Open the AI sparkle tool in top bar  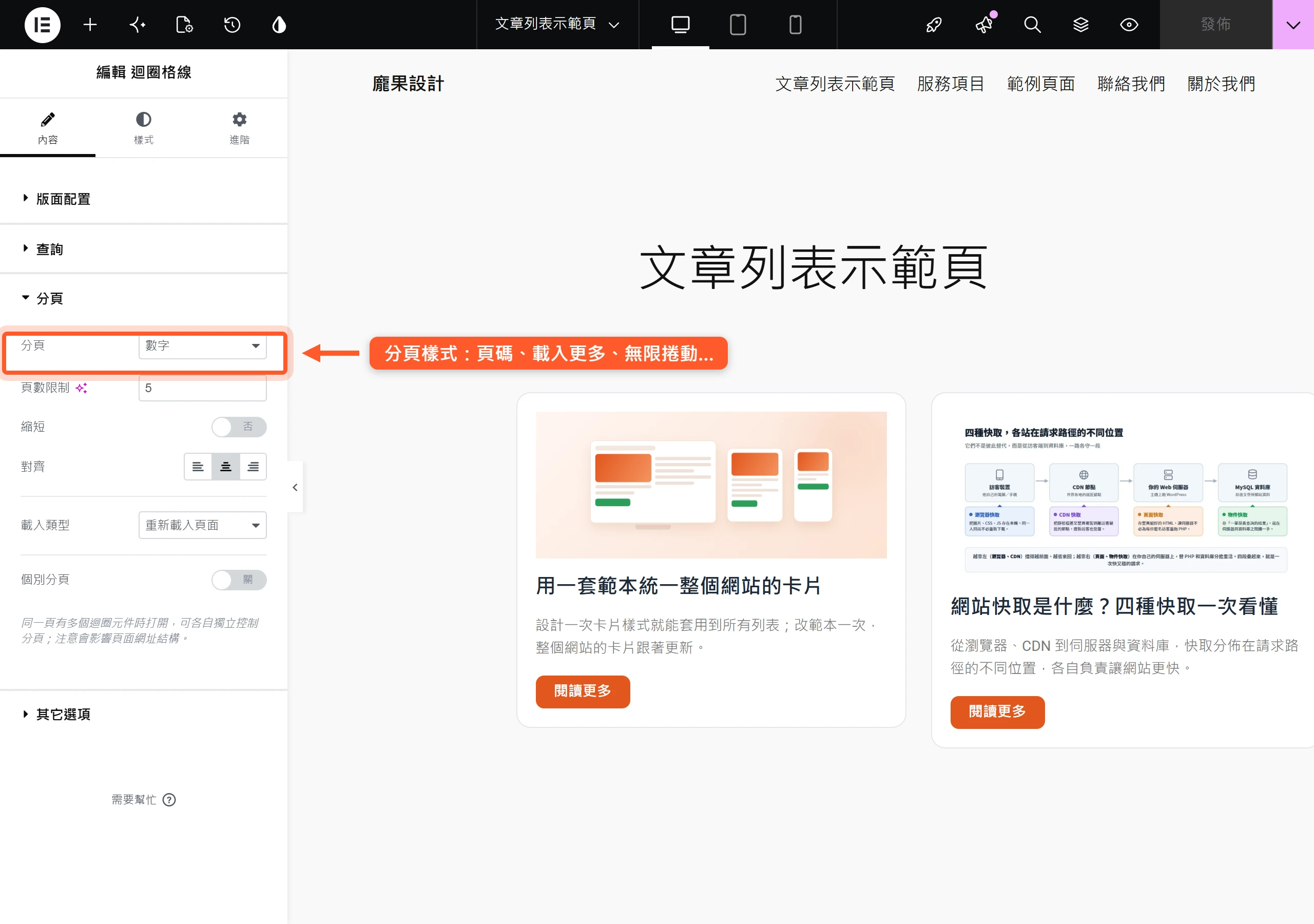[x=138, y=25]
